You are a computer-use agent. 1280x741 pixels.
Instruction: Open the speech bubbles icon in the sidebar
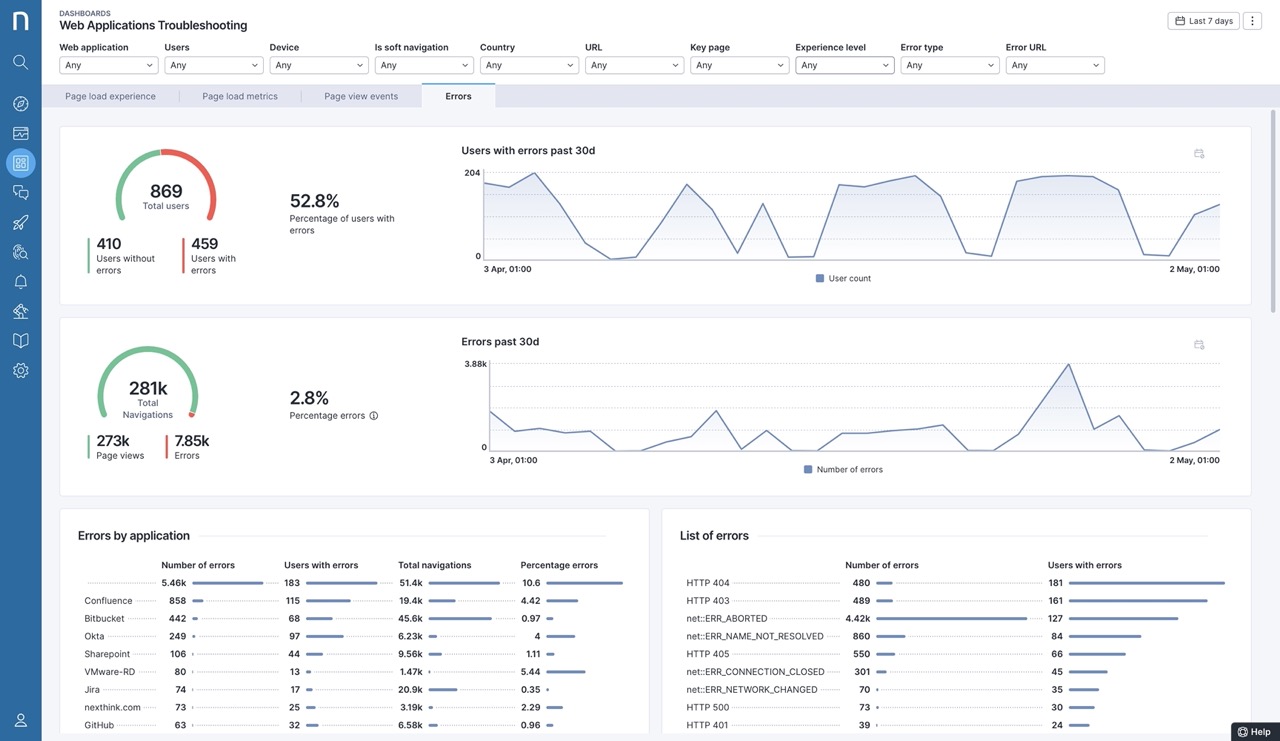(x=20, y=192)
